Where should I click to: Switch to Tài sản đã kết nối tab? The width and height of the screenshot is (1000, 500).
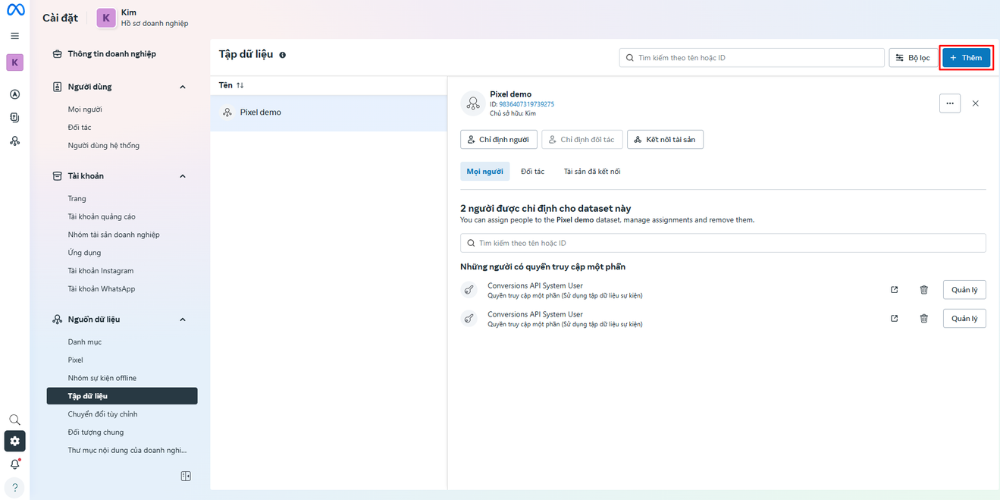click(592, 172)
